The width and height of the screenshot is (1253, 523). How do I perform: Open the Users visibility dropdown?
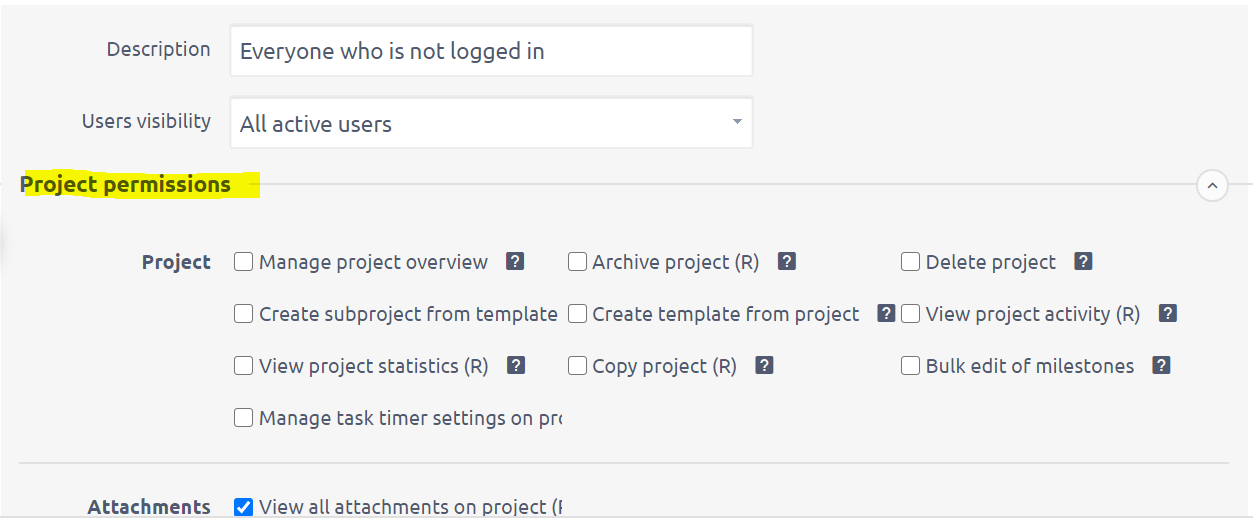point(491,123)
